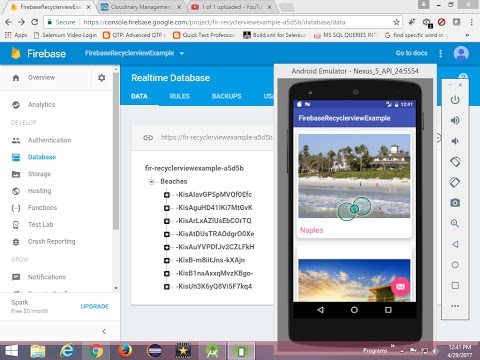Click the emulator sidebar back triangle icon
Viewport: 480px width, 360px height.
click(x=455, y=244)
